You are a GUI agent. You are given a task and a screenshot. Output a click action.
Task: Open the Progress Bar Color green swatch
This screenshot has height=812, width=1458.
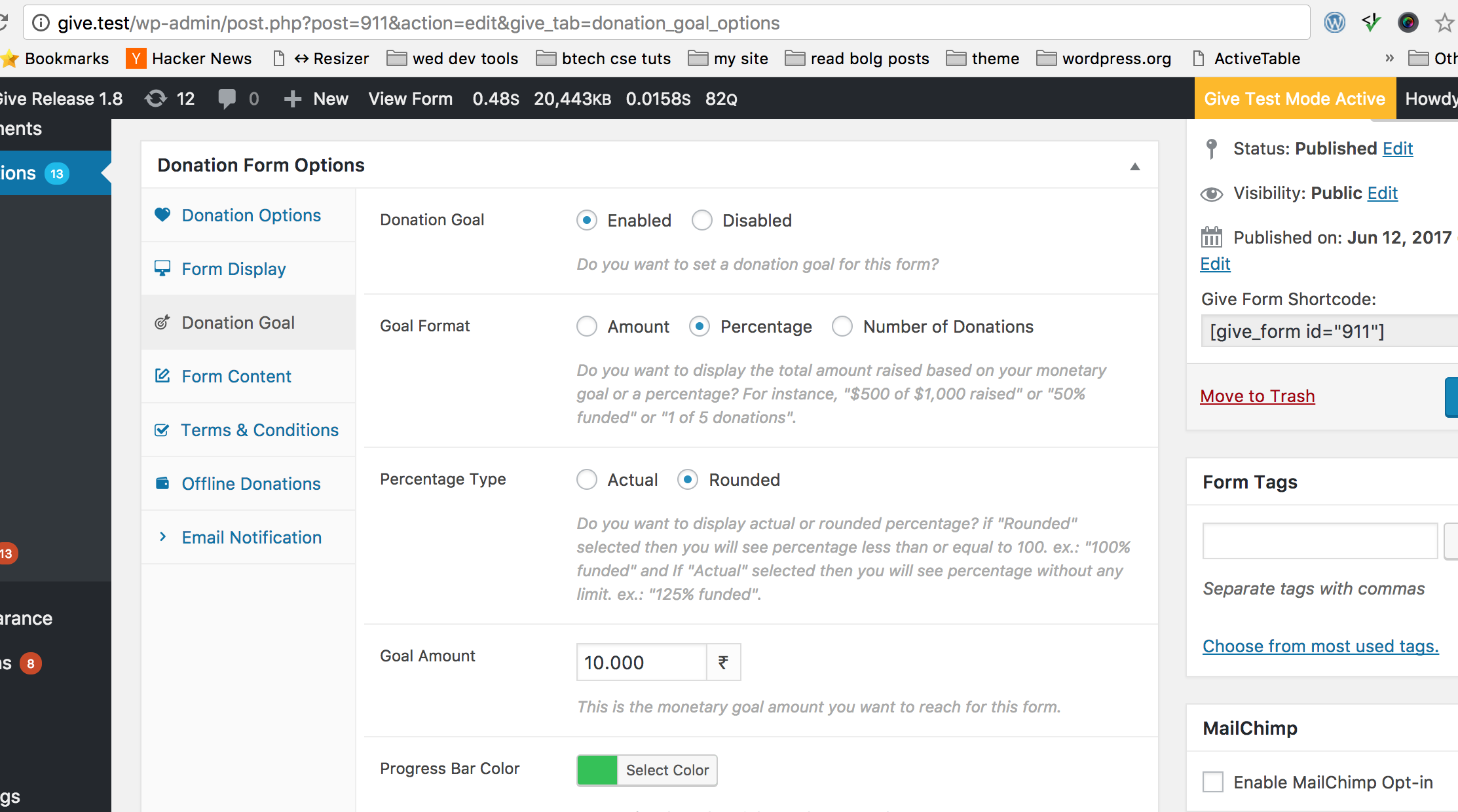coord(597,770)
